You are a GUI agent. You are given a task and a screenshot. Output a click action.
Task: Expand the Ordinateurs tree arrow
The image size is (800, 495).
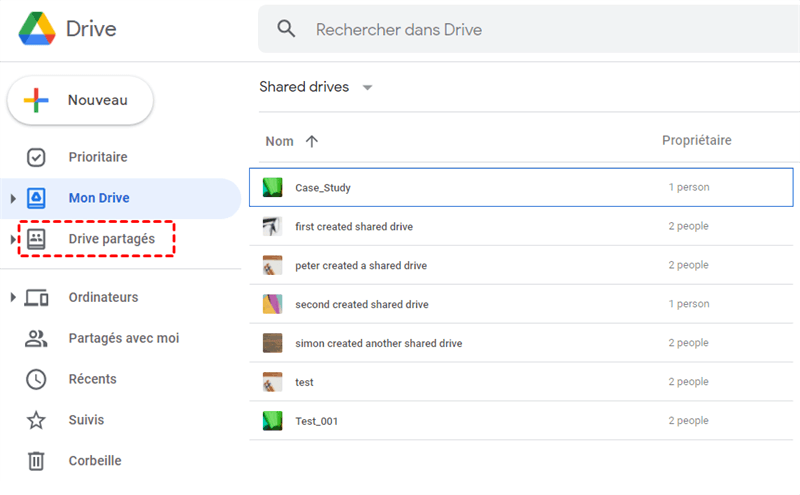pyautogui.click(x=12, y=297)
